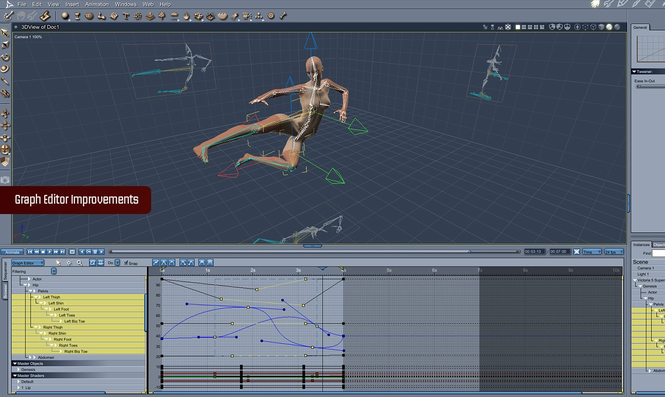The image size is (665, 397).
Task: Open the Animation menu
Action: click(x=97, y=4)
